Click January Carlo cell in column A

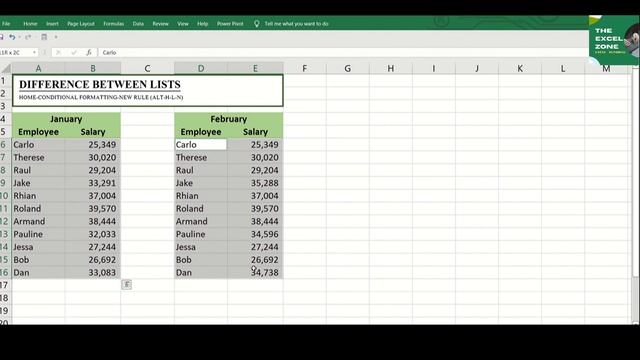38,144
